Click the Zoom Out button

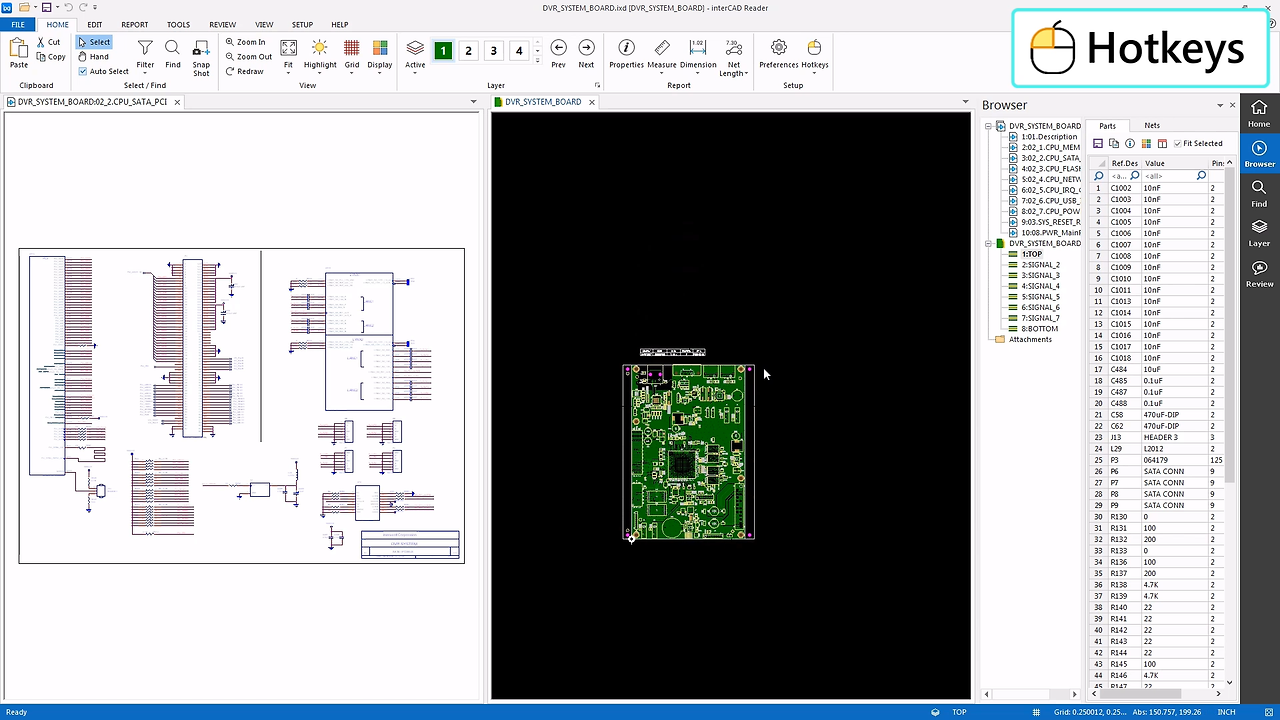[x=249, y=57]
